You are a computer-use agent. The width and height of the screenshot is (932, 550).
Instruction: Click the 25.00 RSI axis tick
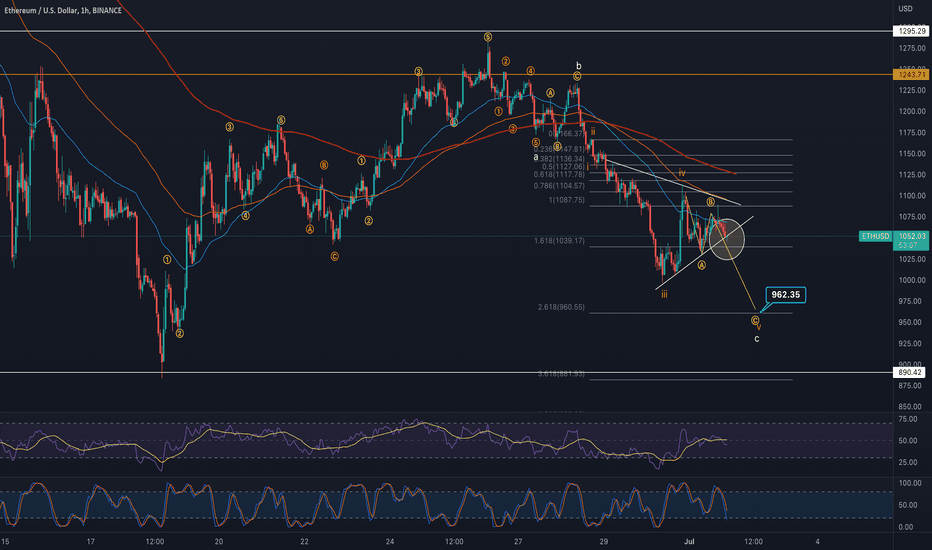908,462
